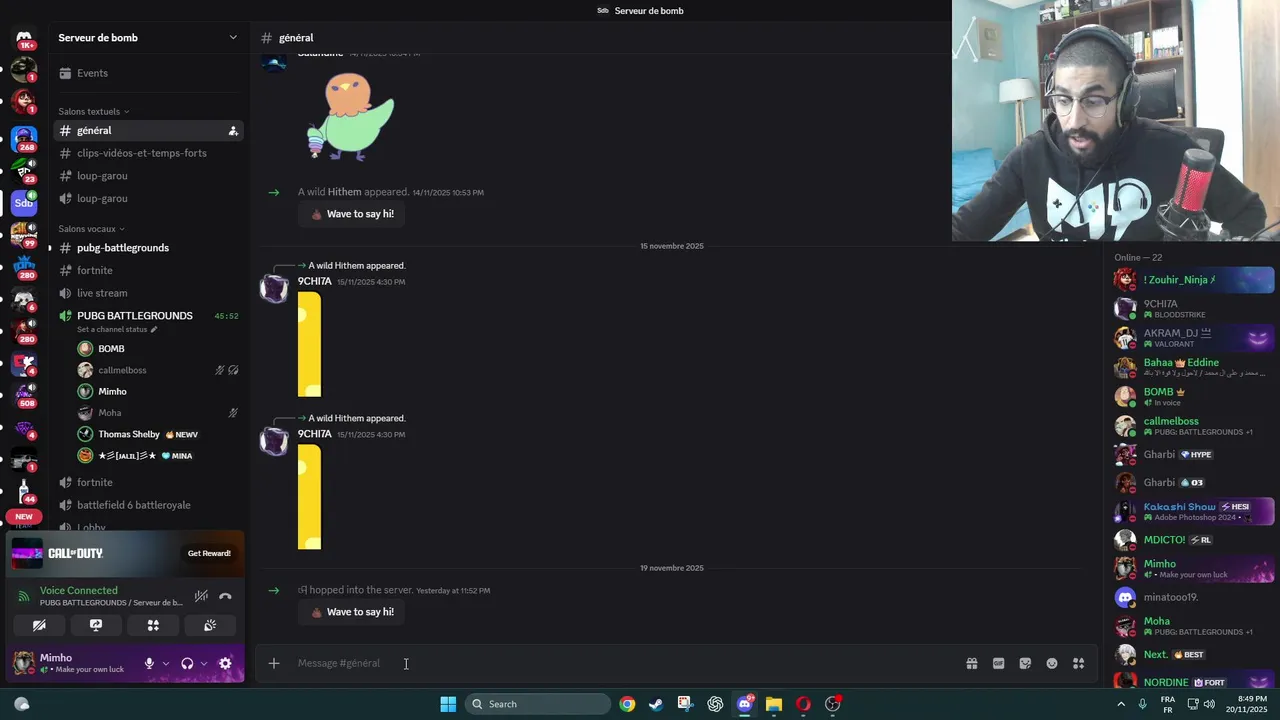Open the emoji picker
Screen dimensions: 1280x720
1052,663
